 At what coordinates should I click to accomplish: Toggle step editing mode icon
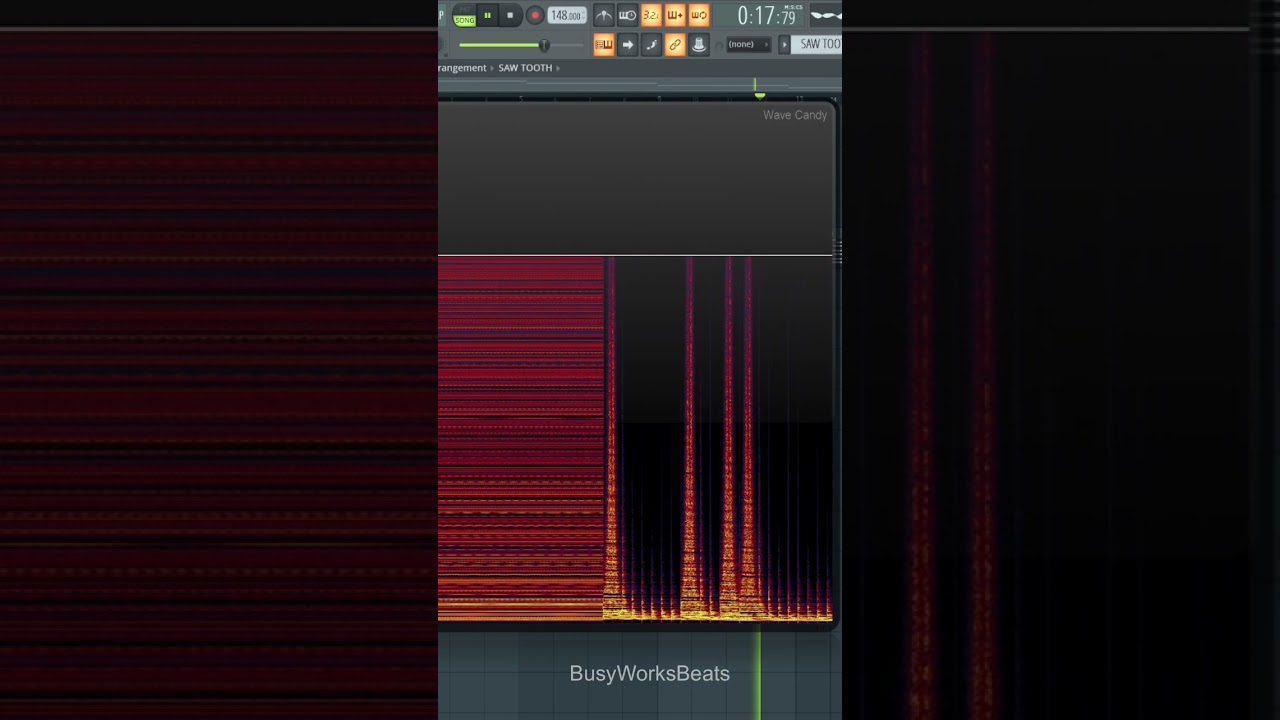tap(651, 44)
